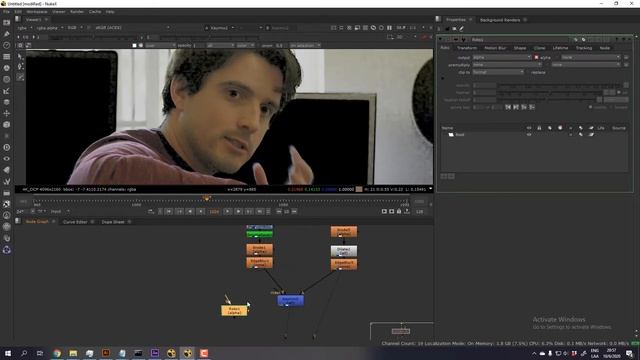The image size is (640, 360).
Task: Open the Color nodes toolbar menu
Action: (7, 68)
